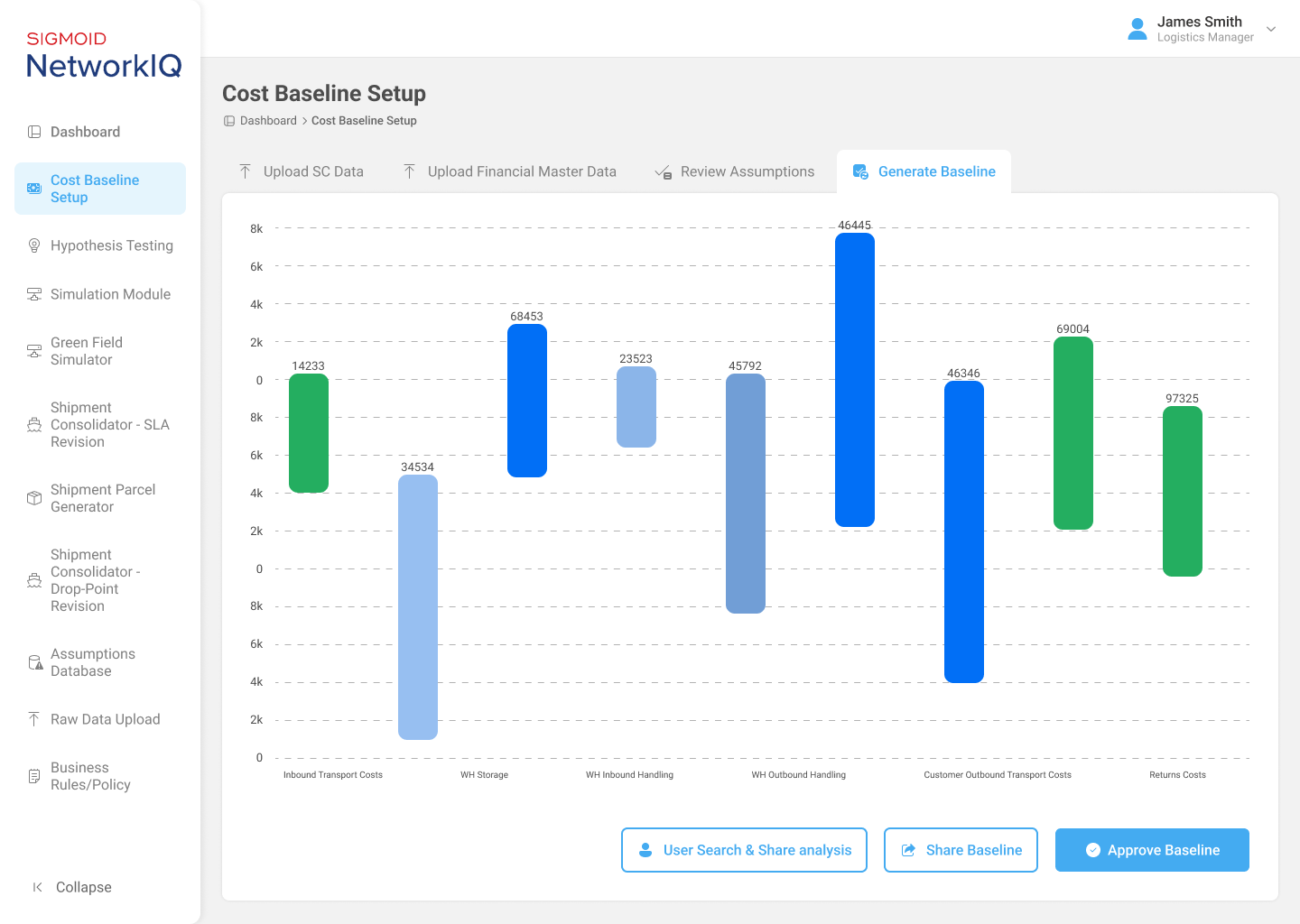The height and width of the screenshot is (924, 1300).
Task: Click the Raw Data Upload arrow icon
Action: click(34, 719)
